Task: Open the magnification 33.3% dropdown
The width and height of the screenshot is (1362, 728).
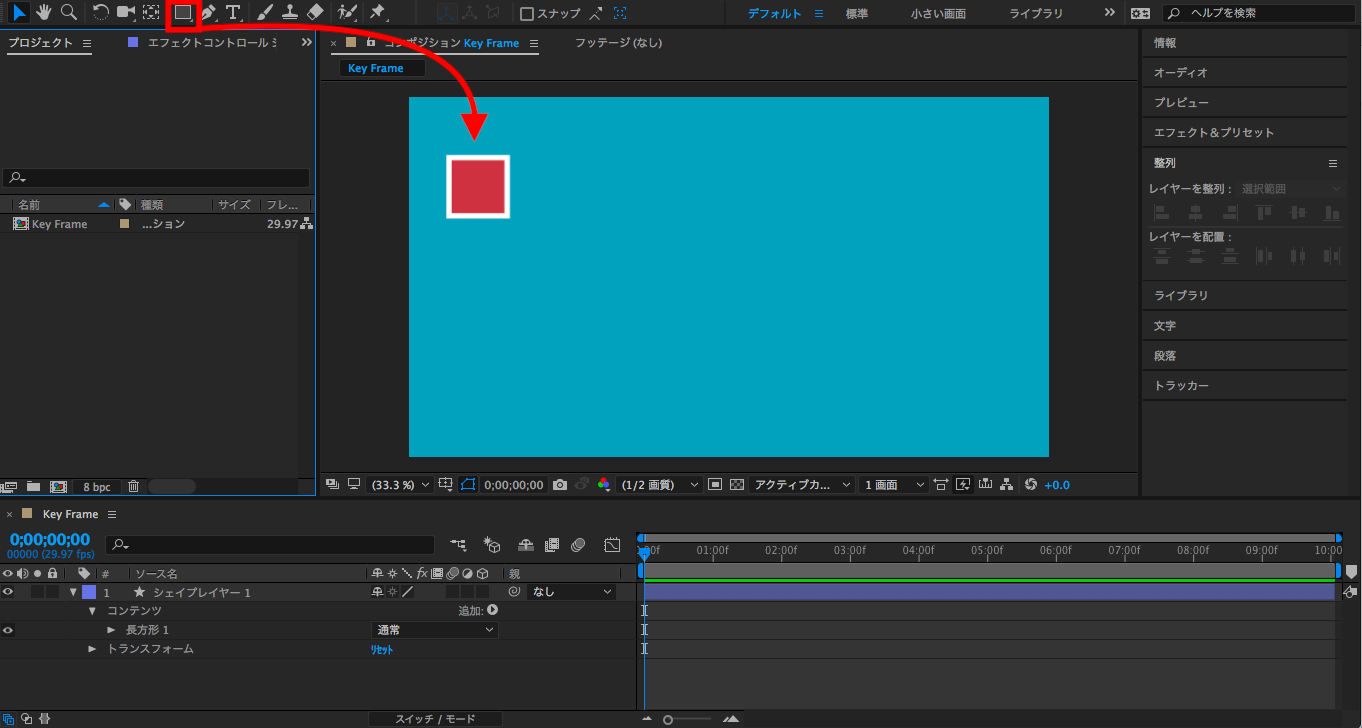Action: pos(400,485)
